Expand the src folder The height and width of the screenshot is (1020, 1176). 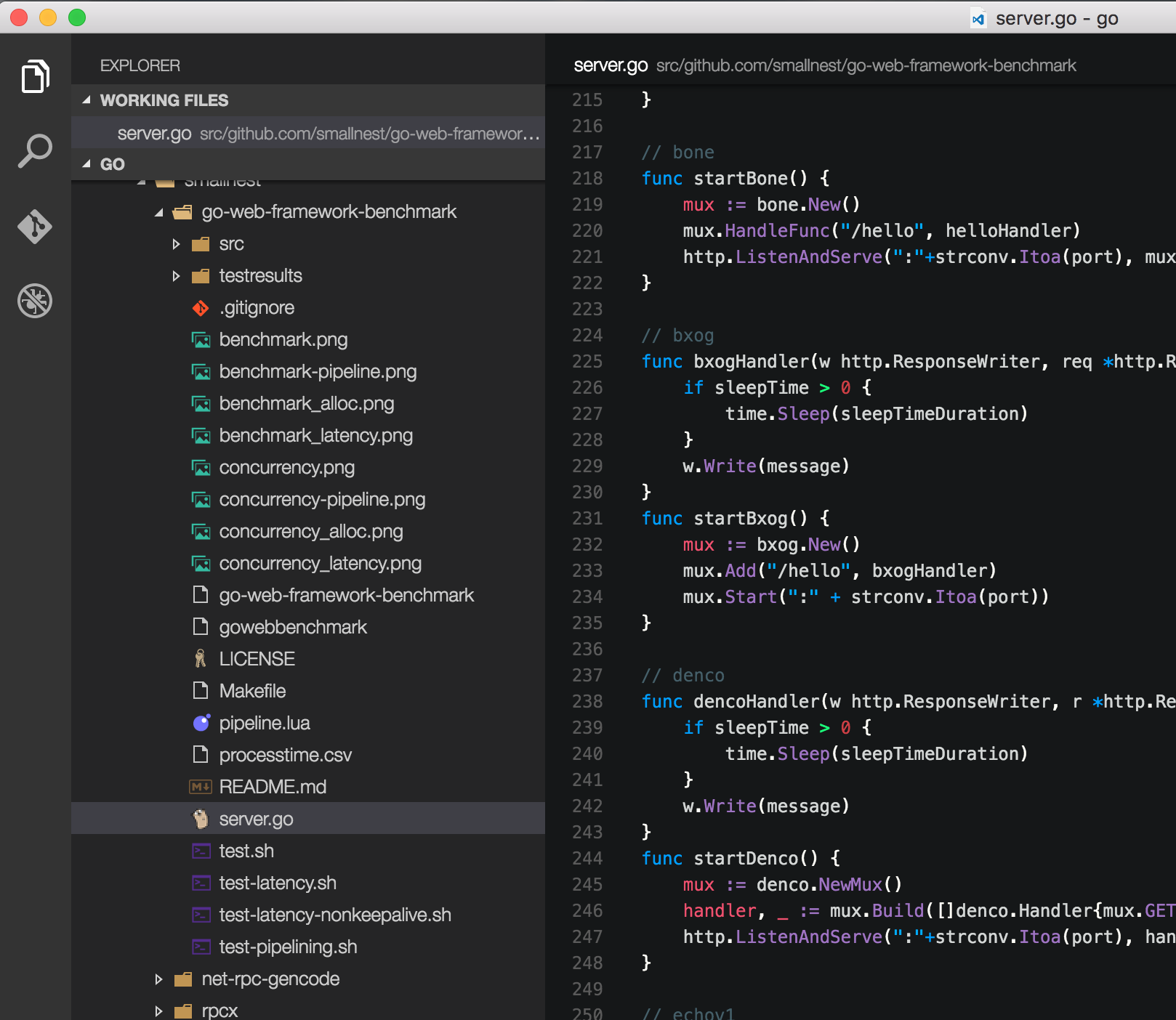click(x=176, y=244)
